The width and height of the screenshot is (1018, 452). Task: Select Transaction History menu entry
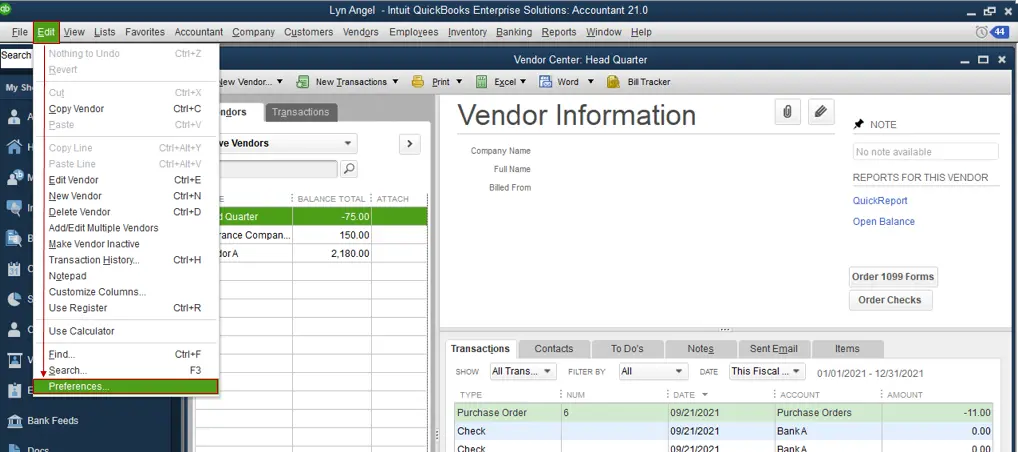pos(125,260)
